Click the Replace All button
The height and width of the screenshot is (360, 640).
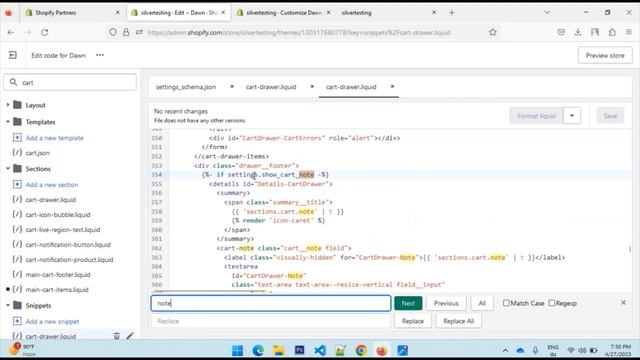pos(458,321)
